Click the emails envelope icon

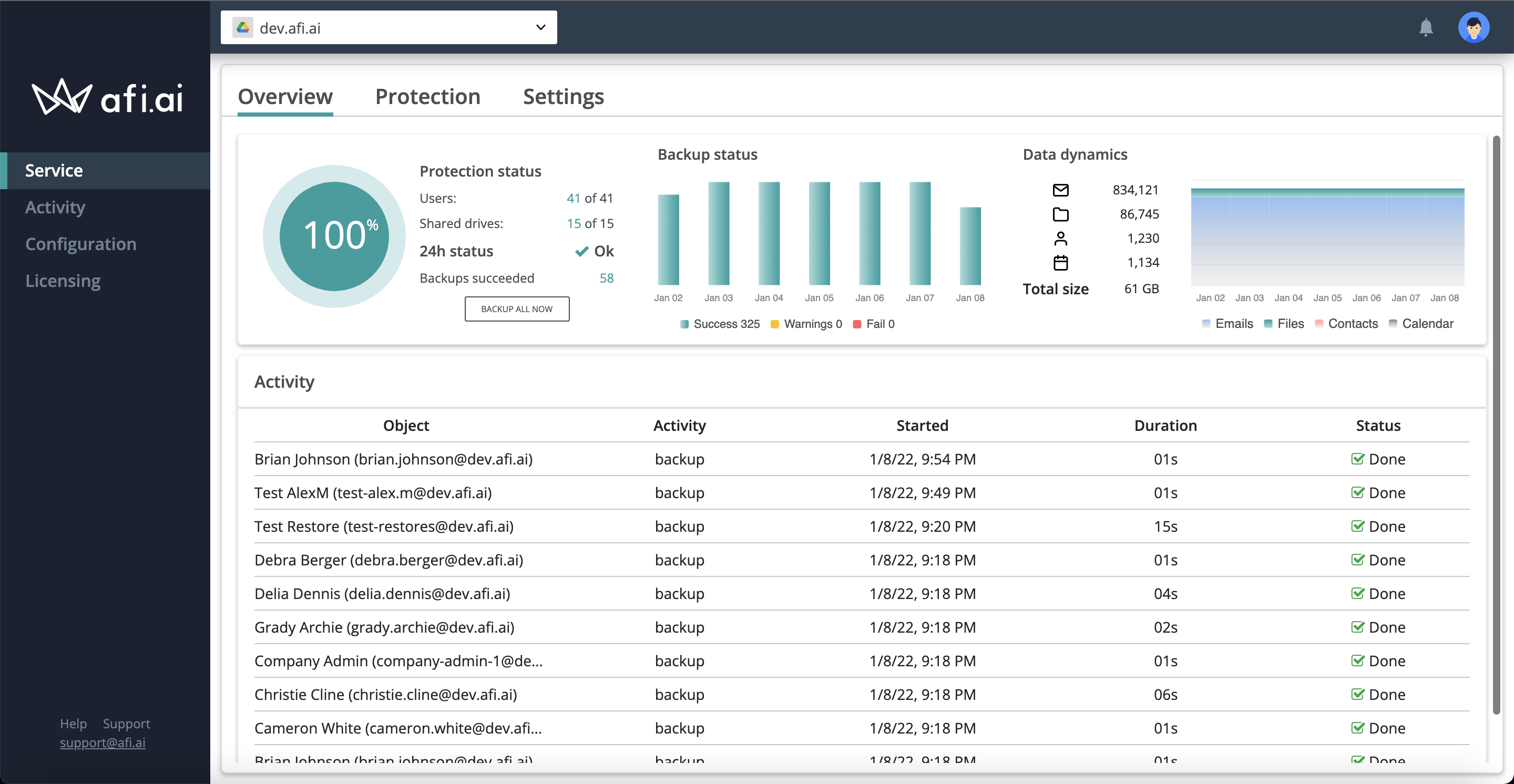tap(1060, 190)
